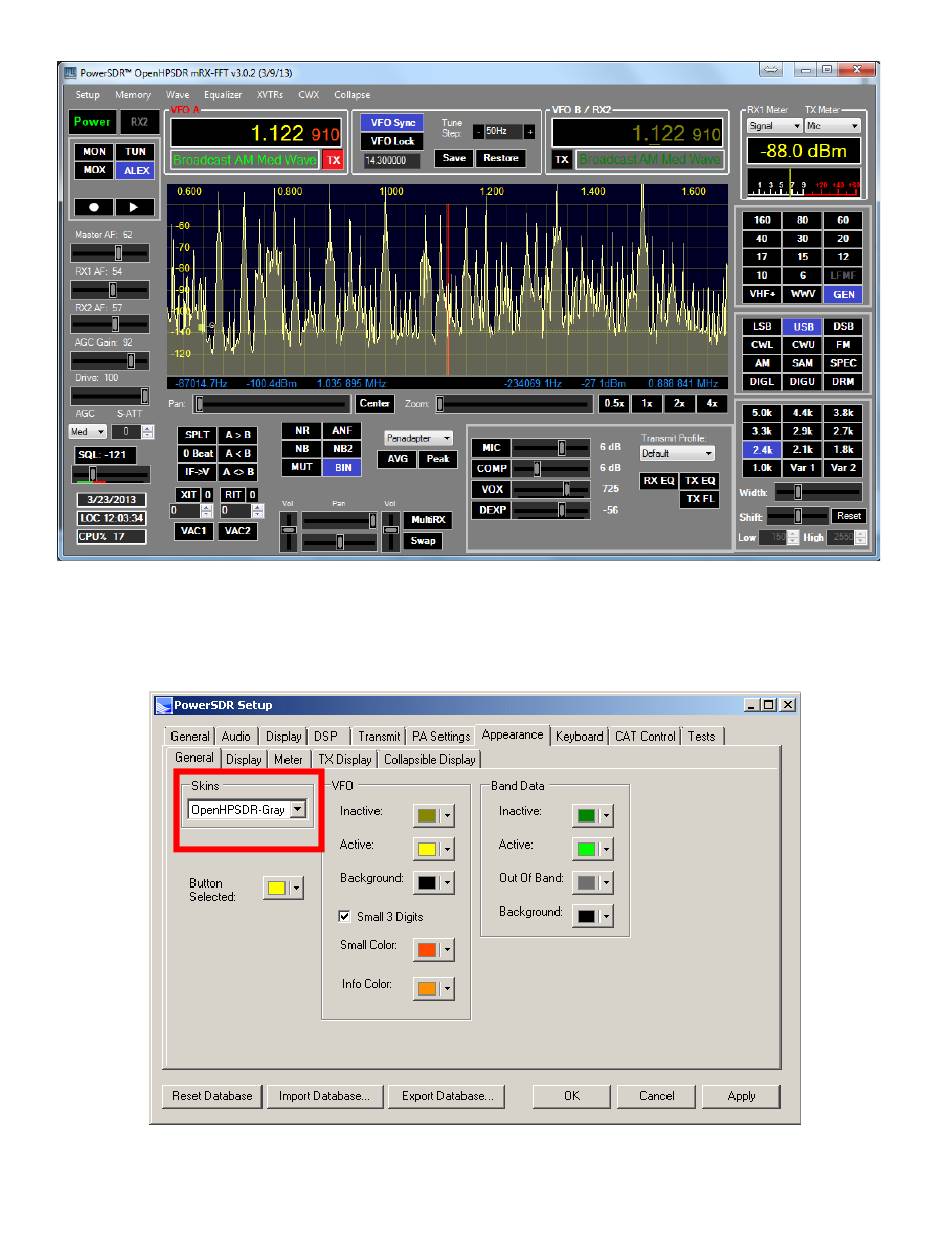
Task: Open the VFO Active color dropdown
Action: [447, 849]
